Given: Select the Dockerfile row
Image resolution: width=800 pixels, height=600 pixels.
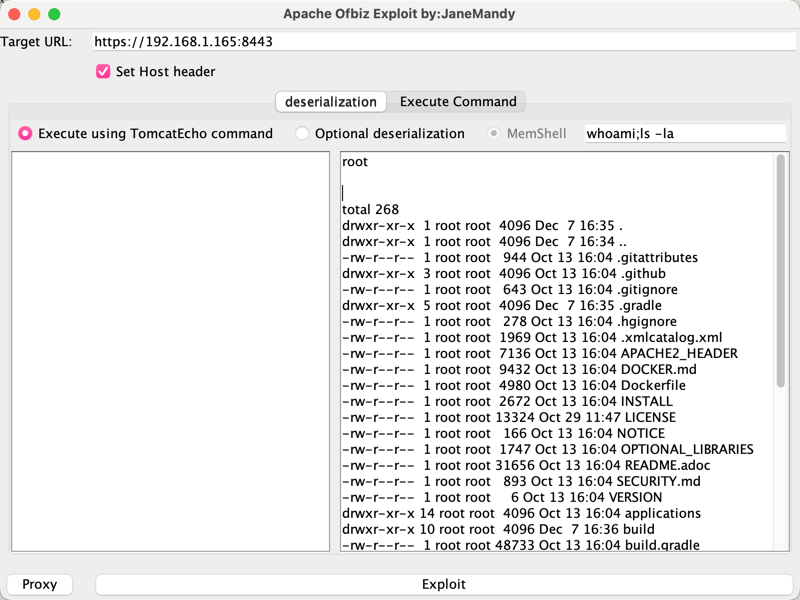Looking at the screenshot, I should (x=514, y=385).
